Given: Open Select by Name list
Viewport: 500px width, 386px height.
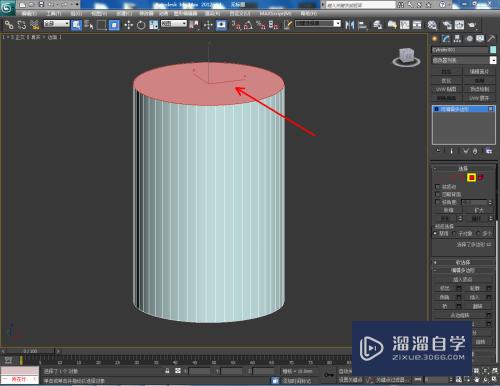Looking at the screenshot, I should 89,25.
